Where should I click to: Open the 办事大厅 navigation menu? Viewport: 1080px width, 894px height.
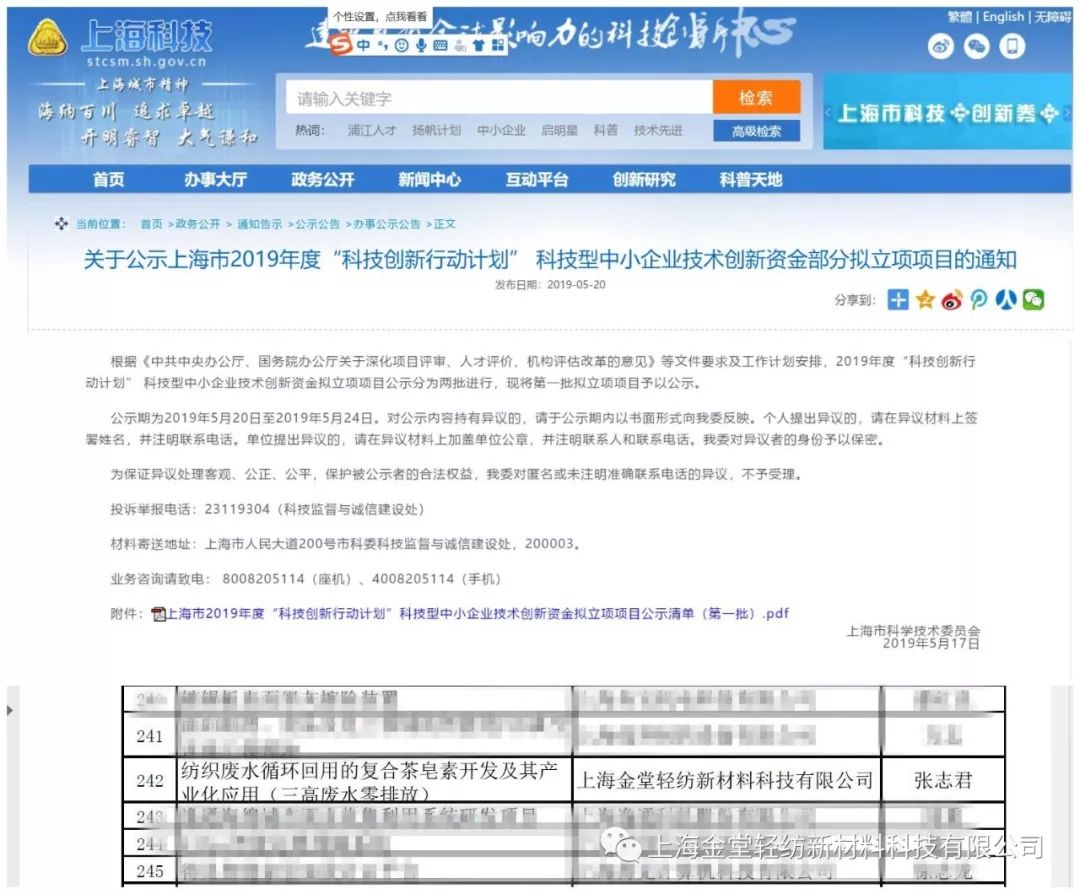coord(215,180)
